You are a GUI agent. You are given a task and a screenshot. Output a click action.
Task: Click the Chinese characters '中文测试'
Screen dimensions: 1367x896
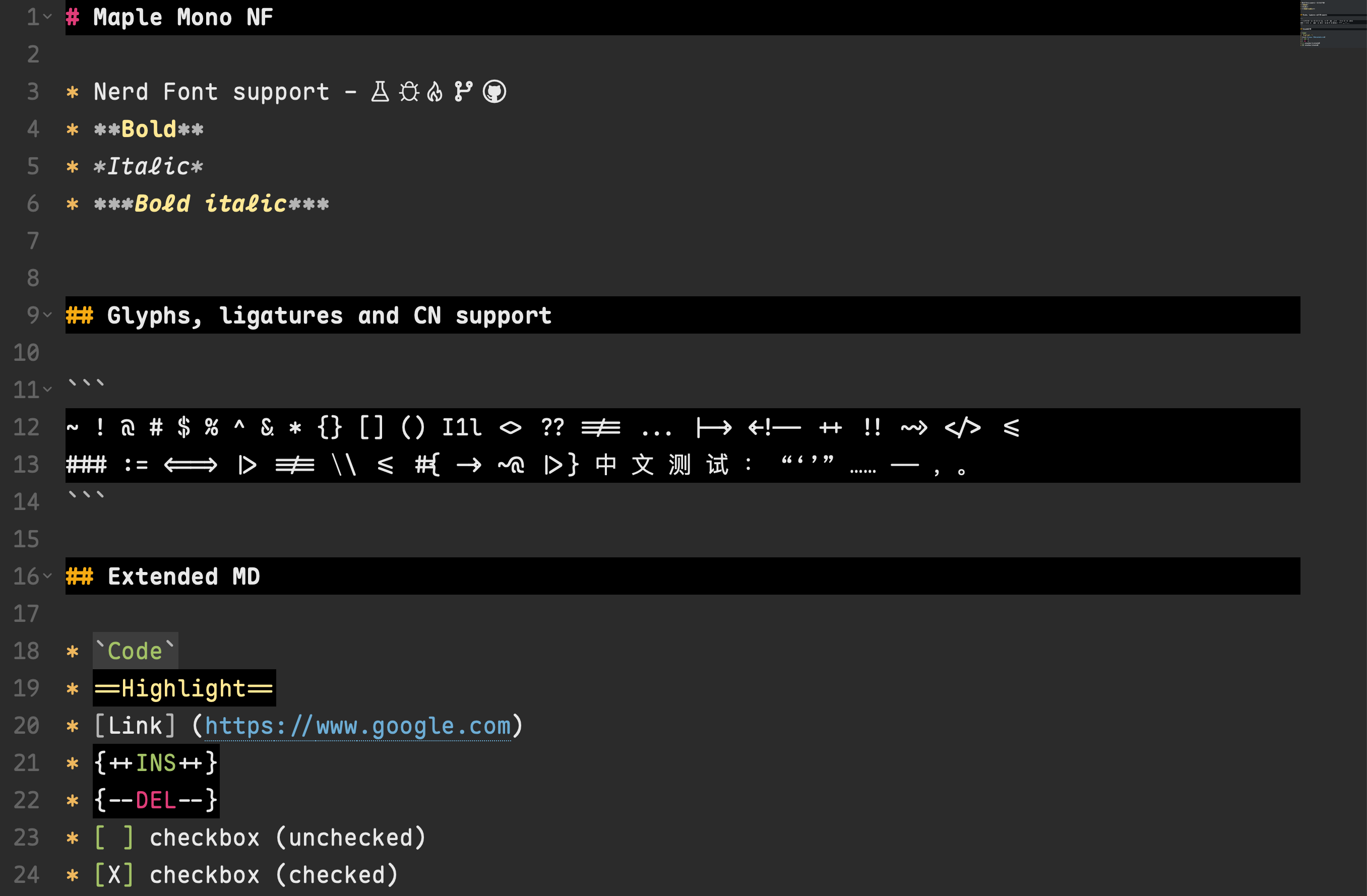662,465
